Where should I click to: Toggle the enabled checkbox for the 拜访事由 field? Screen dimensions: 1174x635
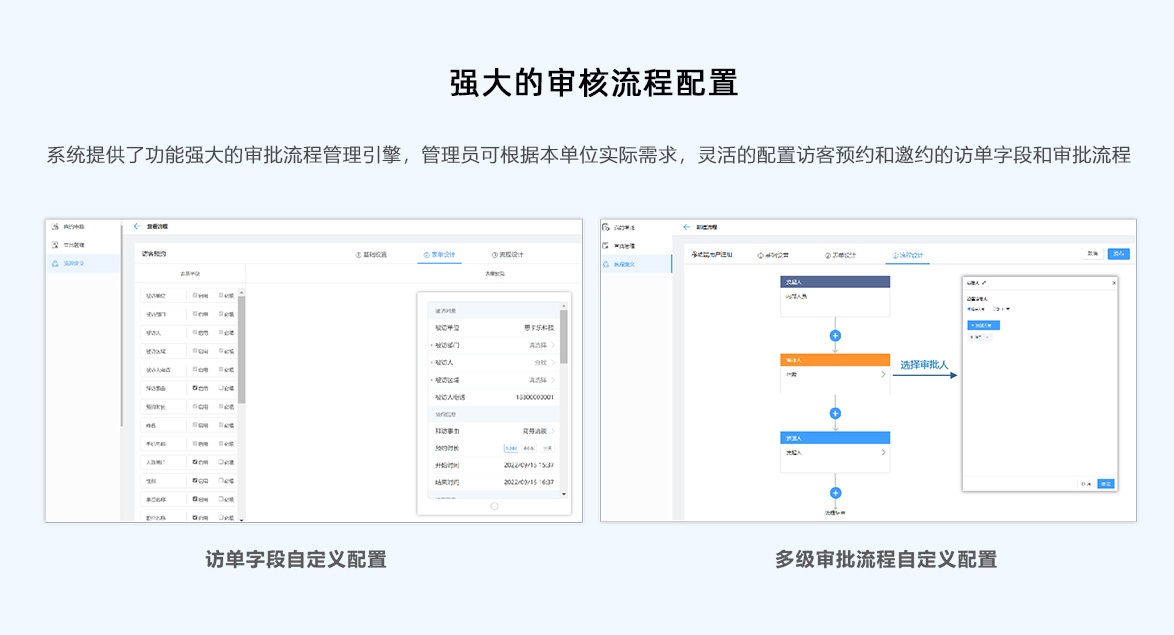(195, 388)
